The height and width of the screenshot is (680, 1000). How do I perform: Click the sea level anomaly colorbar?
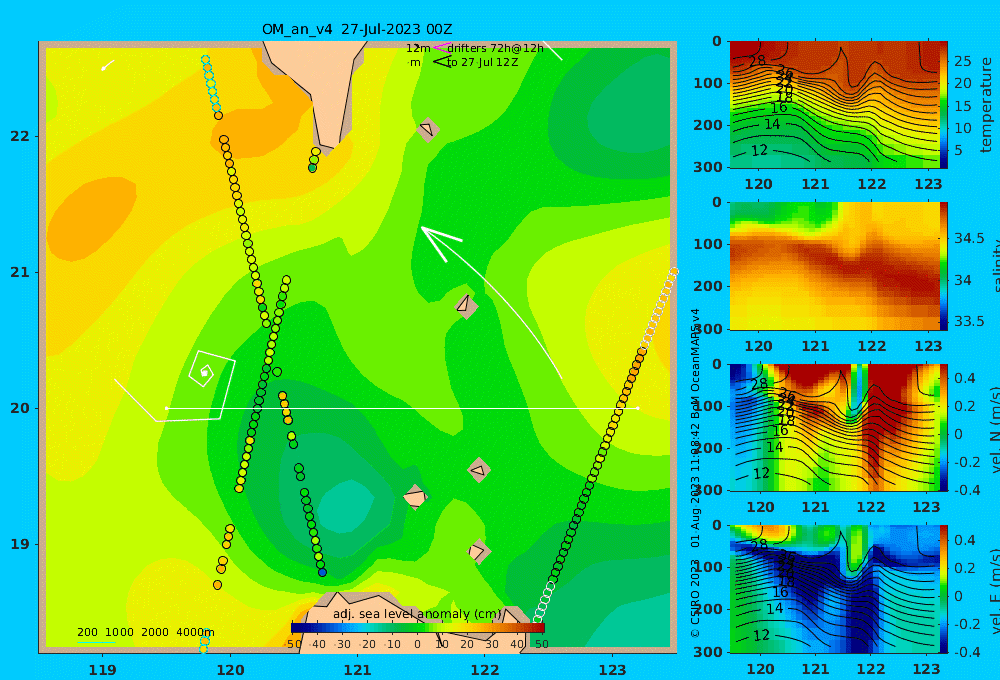point(418,628)
